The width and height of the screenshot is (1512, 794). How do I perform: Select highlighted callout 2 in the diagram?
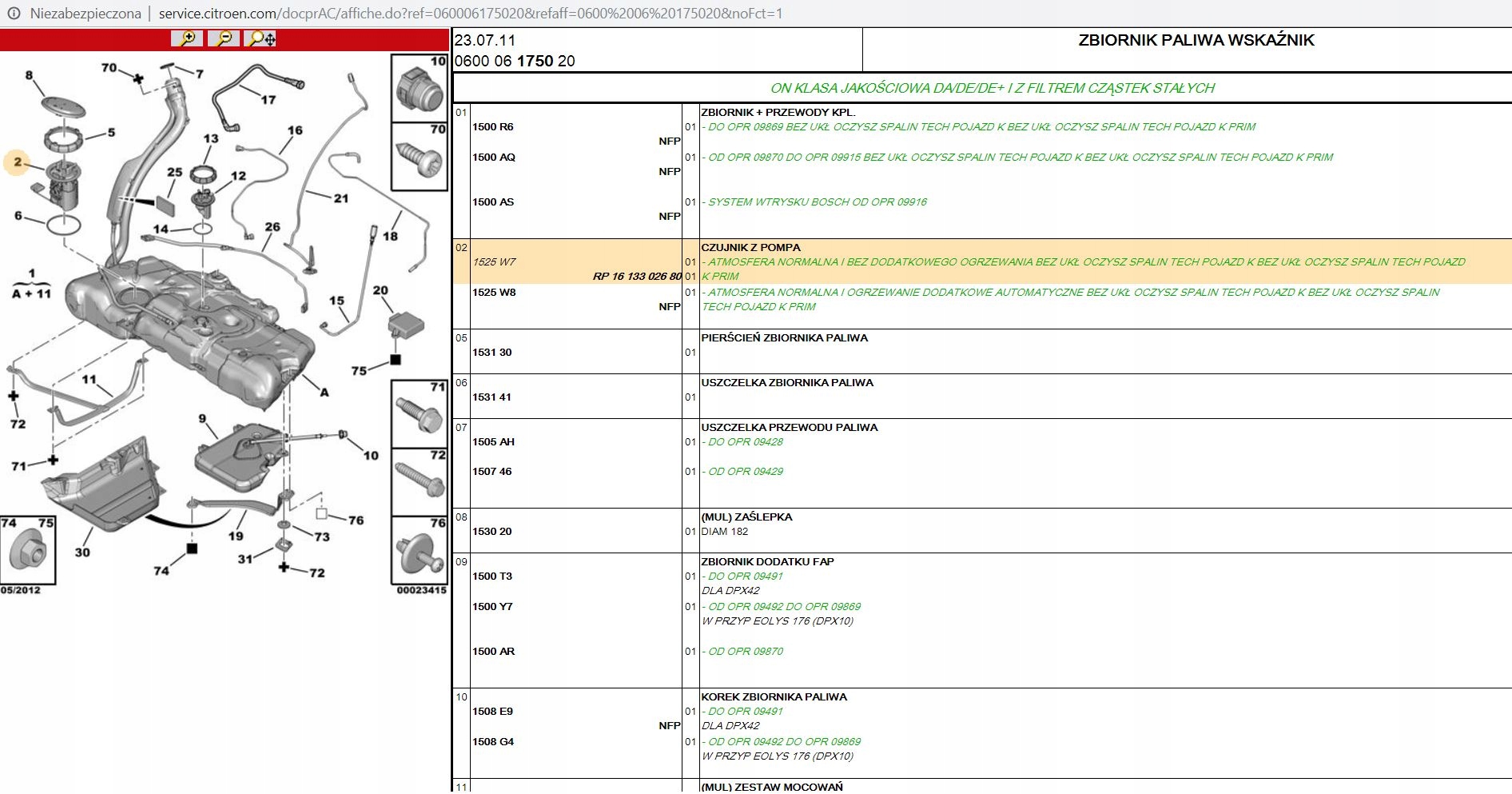point(18,162)
